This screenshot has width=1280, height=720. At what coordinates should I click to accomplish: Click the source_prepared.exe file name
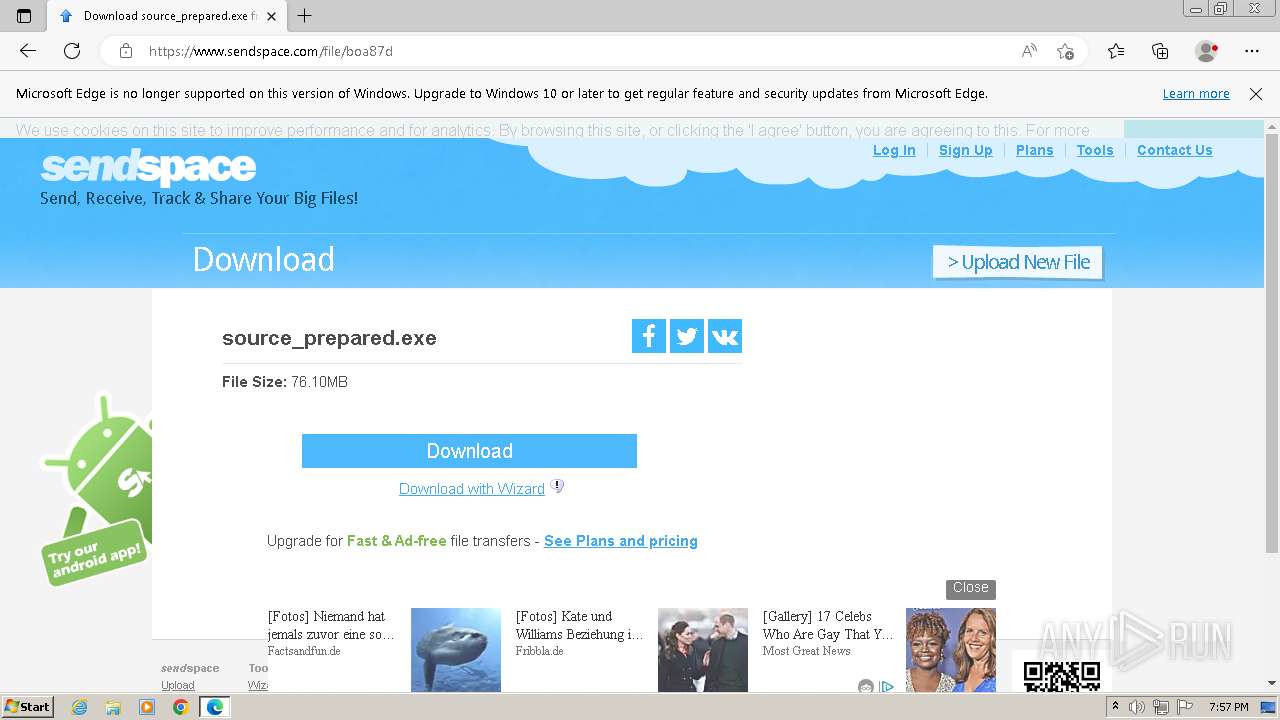pyautogui.click(x=329, y=338)
